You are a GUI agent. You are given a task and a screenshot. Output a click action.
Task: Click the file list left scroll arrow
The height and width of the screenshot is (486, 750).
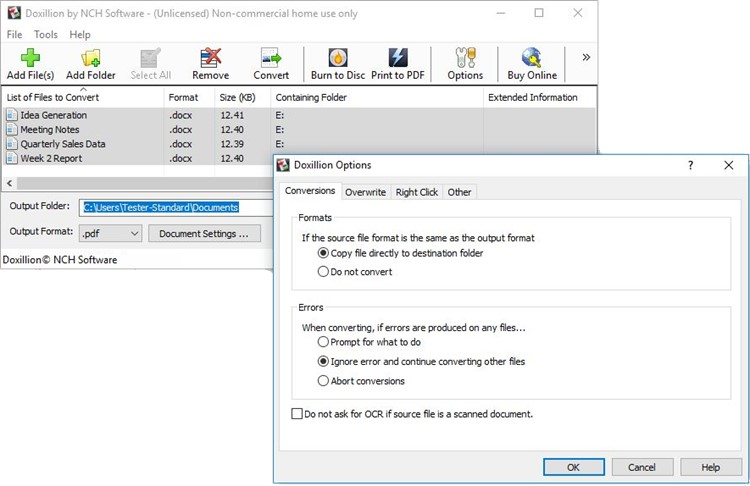(10, 183)
